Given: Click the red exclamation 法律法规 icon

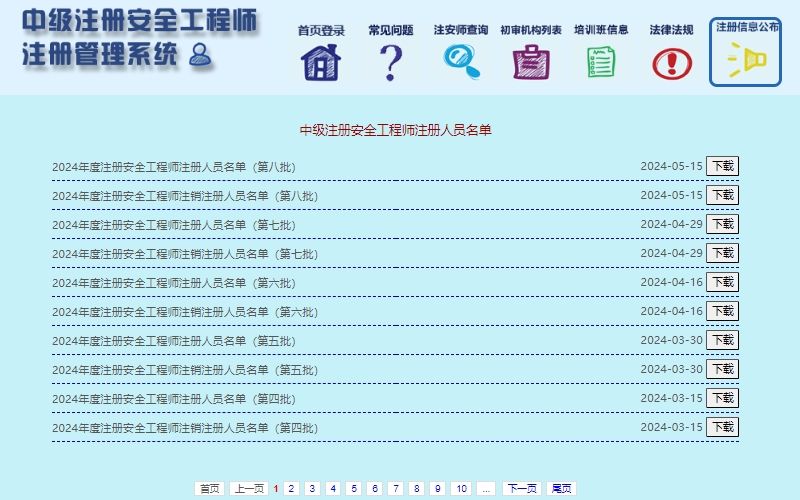Looking at the screenshot, I should pos(671,63).
